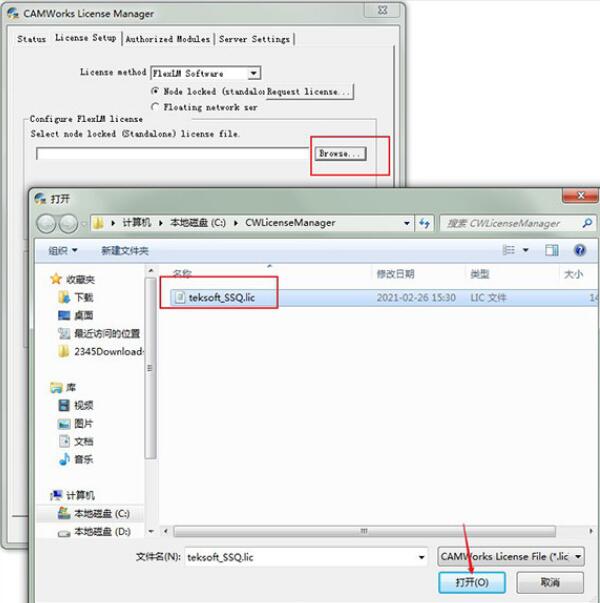Viewport: 600px width, 603px height.
Task: Click the license file path input field
Action: coord(172,153)
